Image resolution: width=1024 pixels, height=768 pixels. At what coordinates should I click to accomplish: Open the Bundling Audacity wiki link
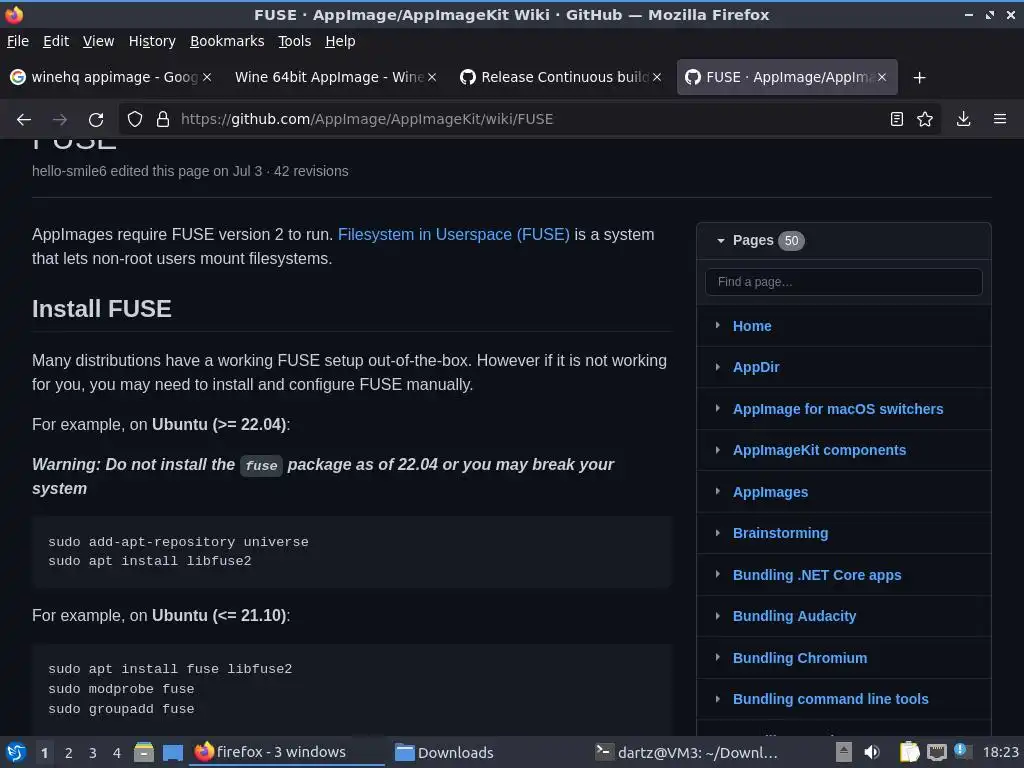pyautogui.click(x=794, y=616)
